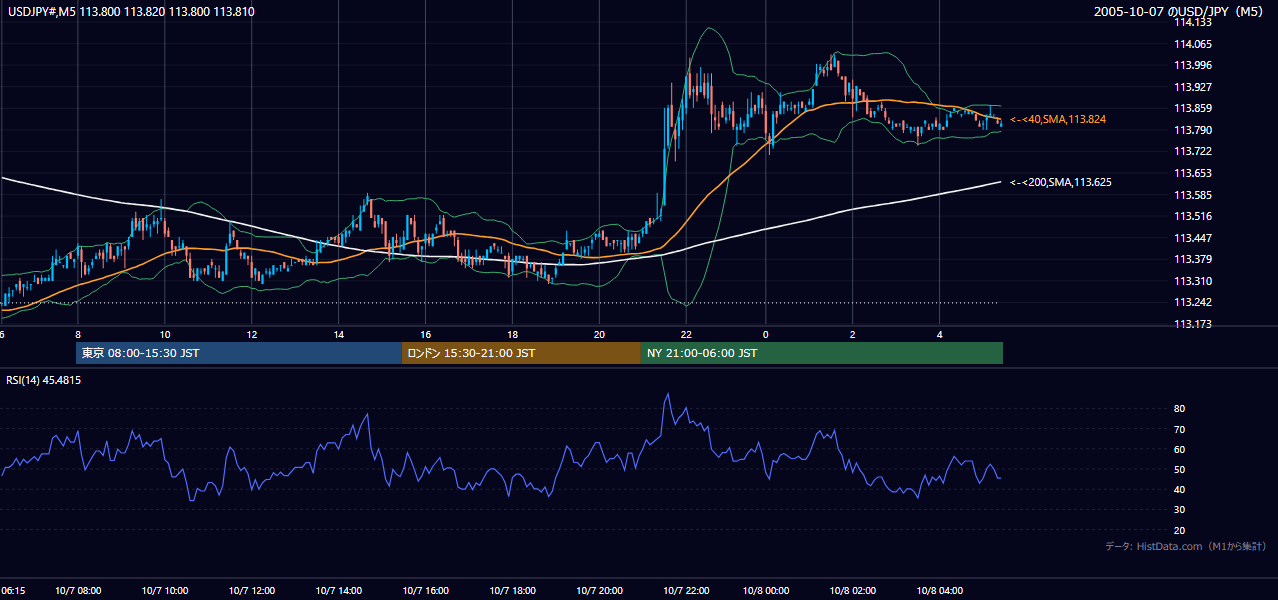Click price axis label 113.996
This screenshot has width=1278, height=600.
coord(1192,66)
